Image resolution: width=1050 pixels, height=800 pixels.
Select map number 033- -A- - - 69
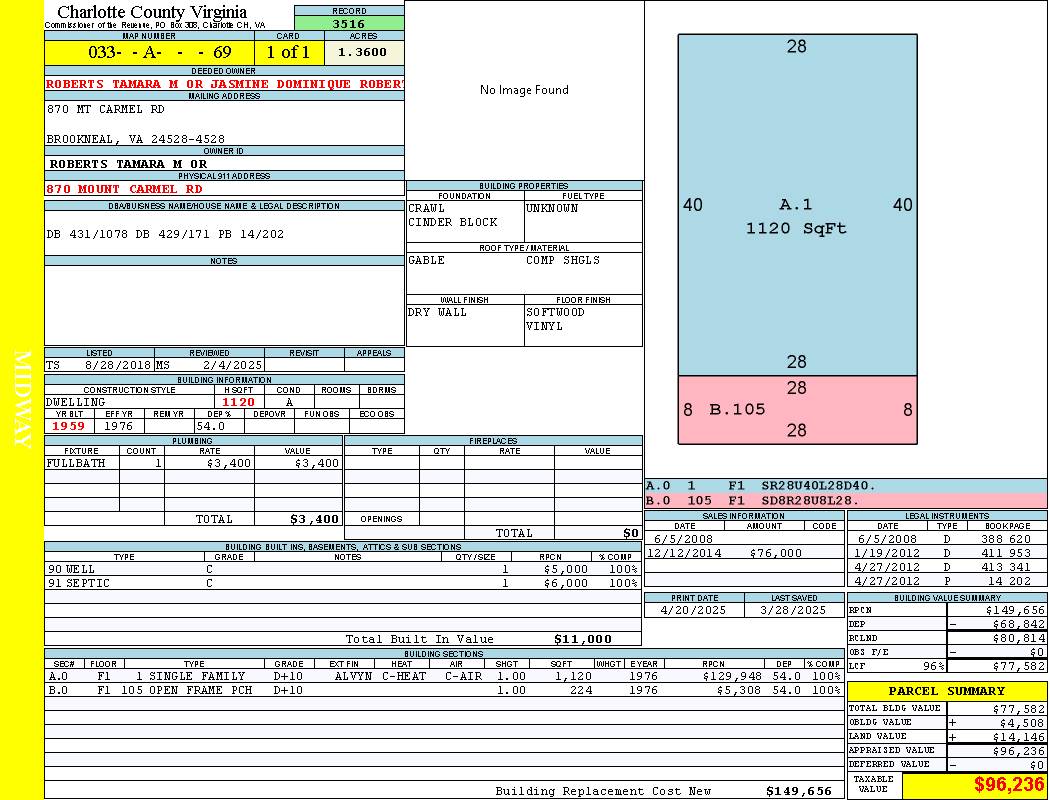[x=159, y=52]
